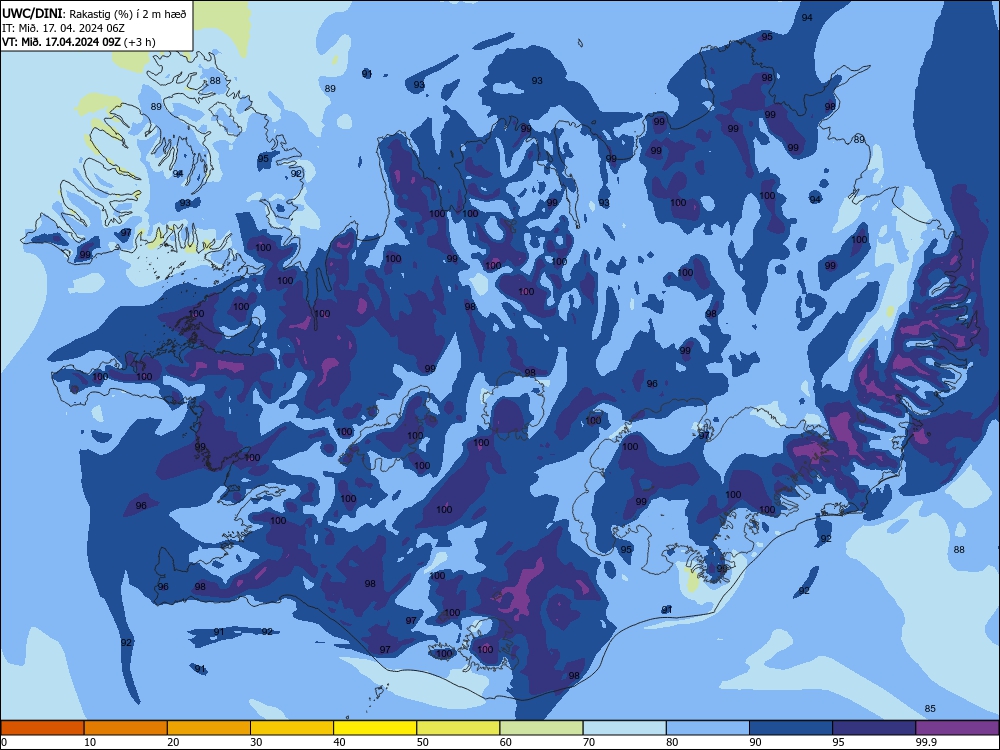
Task: Pick the dark orange 0–10 legend swatch
Action: [42, 728]
